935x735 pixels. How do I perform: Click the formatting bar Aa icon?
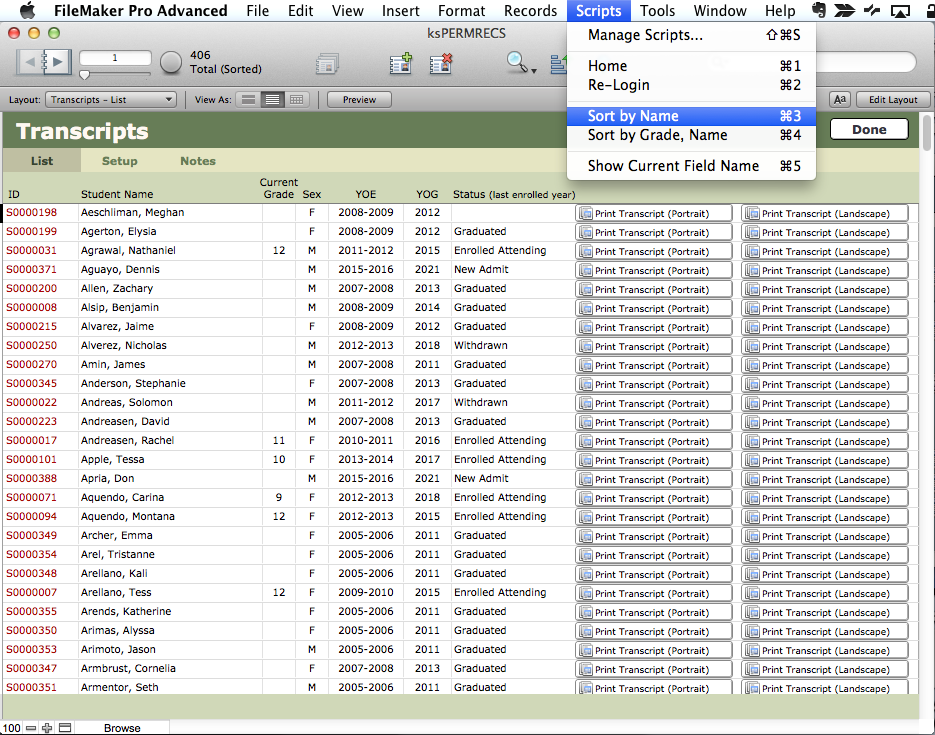(839, 99)
